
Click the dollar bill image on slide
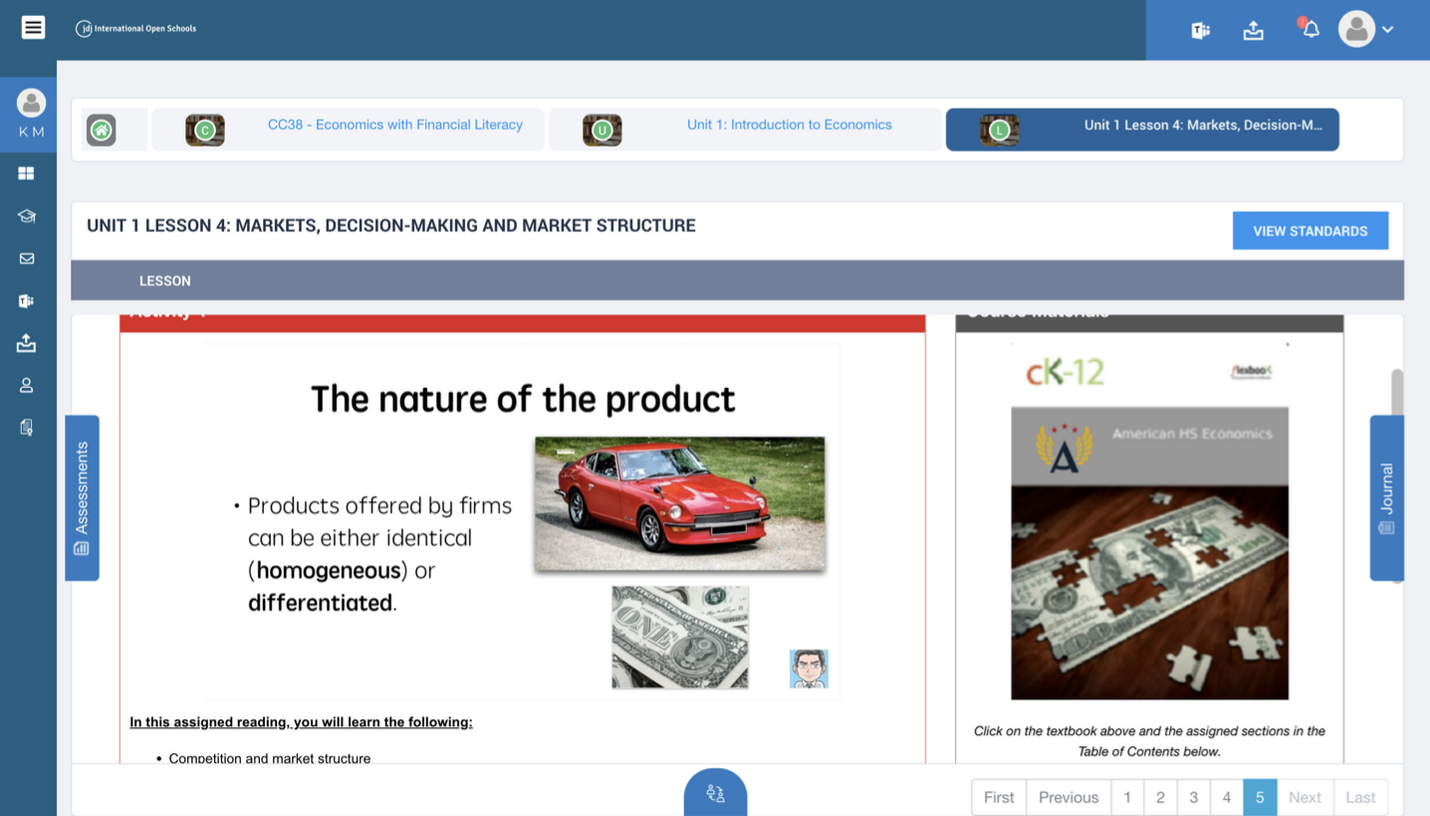(680, 637)
